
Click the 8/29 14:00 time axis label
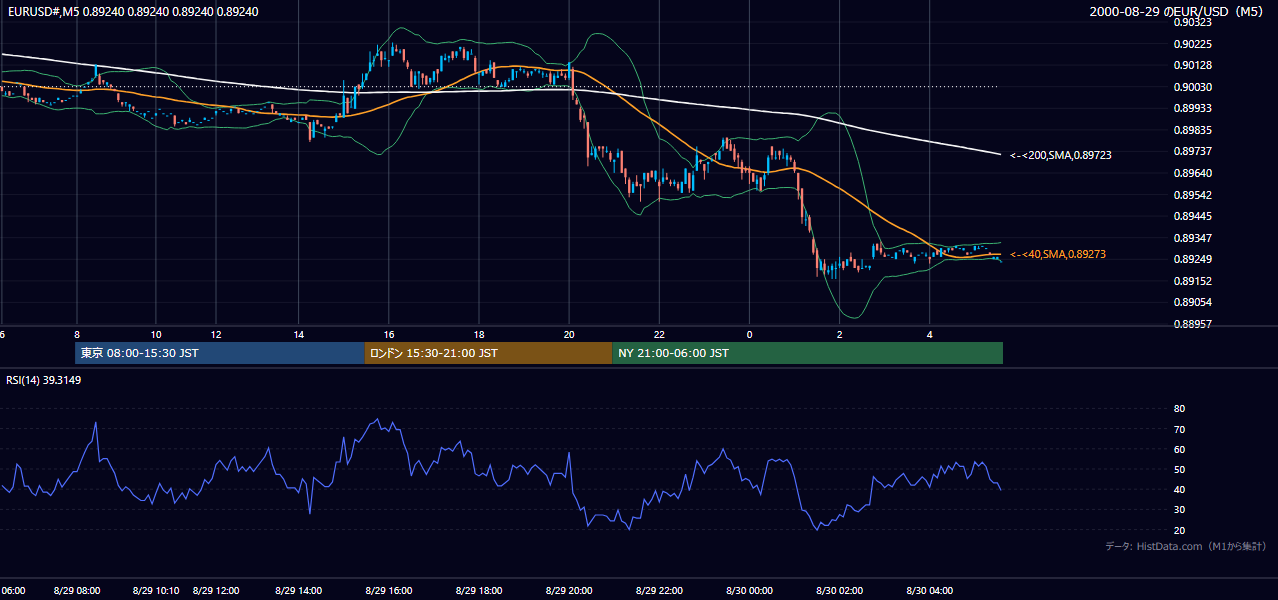click(300, 591)
